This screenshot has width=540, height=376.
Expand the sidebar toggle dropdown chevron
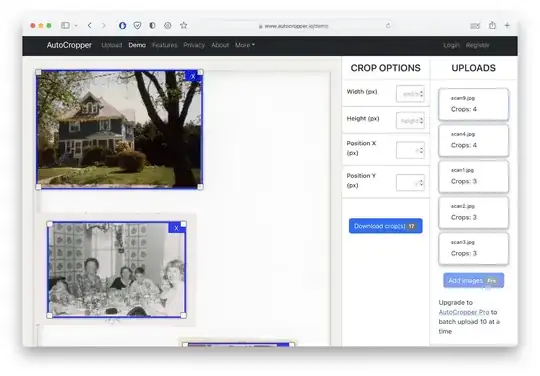pos(76,25)
